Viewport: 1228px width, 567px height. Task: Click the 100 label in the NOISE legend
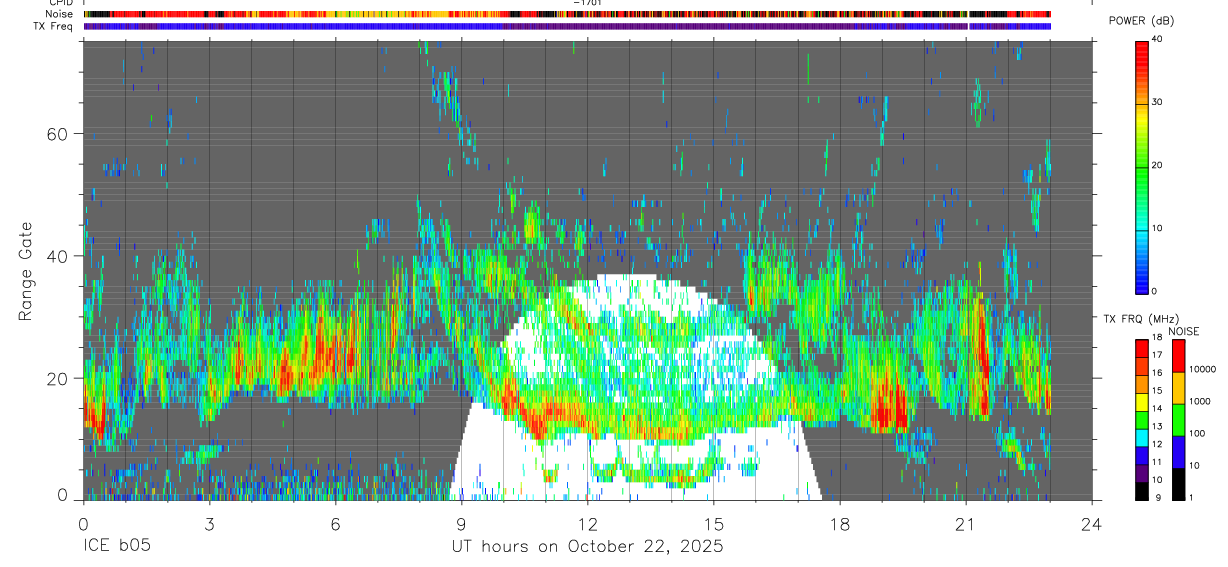(x=1197, y=433)
